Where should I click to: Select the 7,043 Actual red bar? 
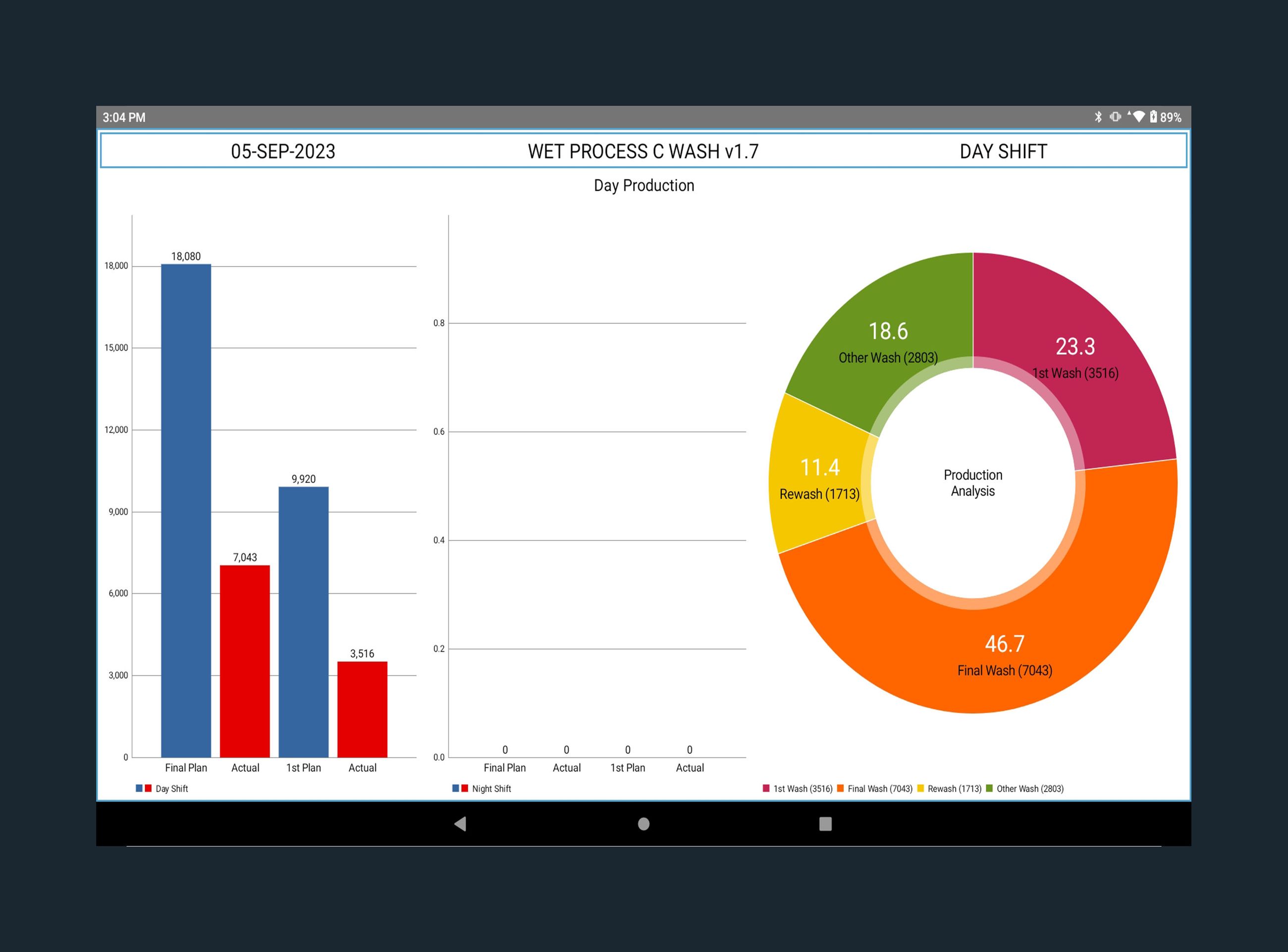click(x=244, y=661)
